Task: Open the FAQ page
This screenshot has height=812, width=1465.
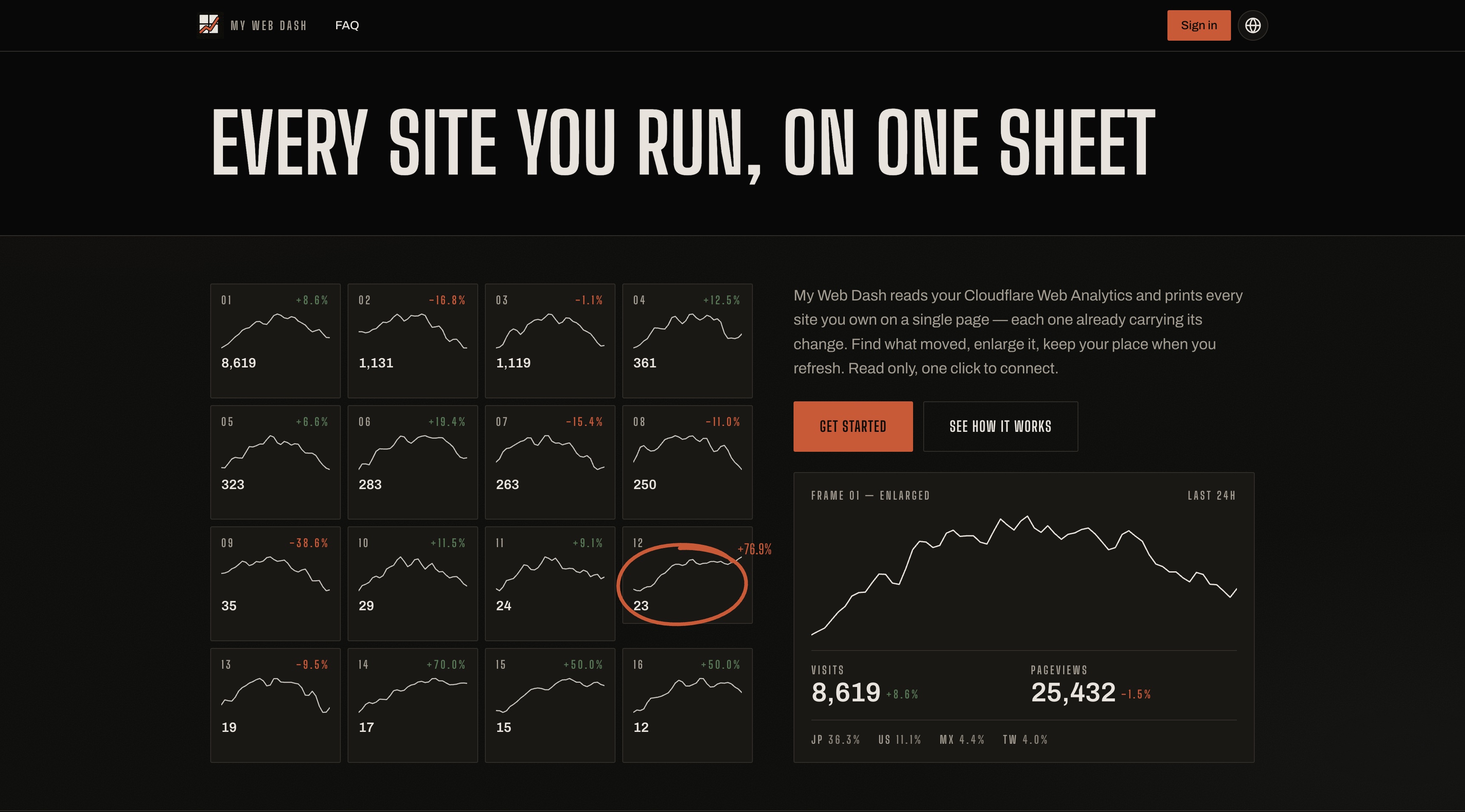Action: click(347, 25)
